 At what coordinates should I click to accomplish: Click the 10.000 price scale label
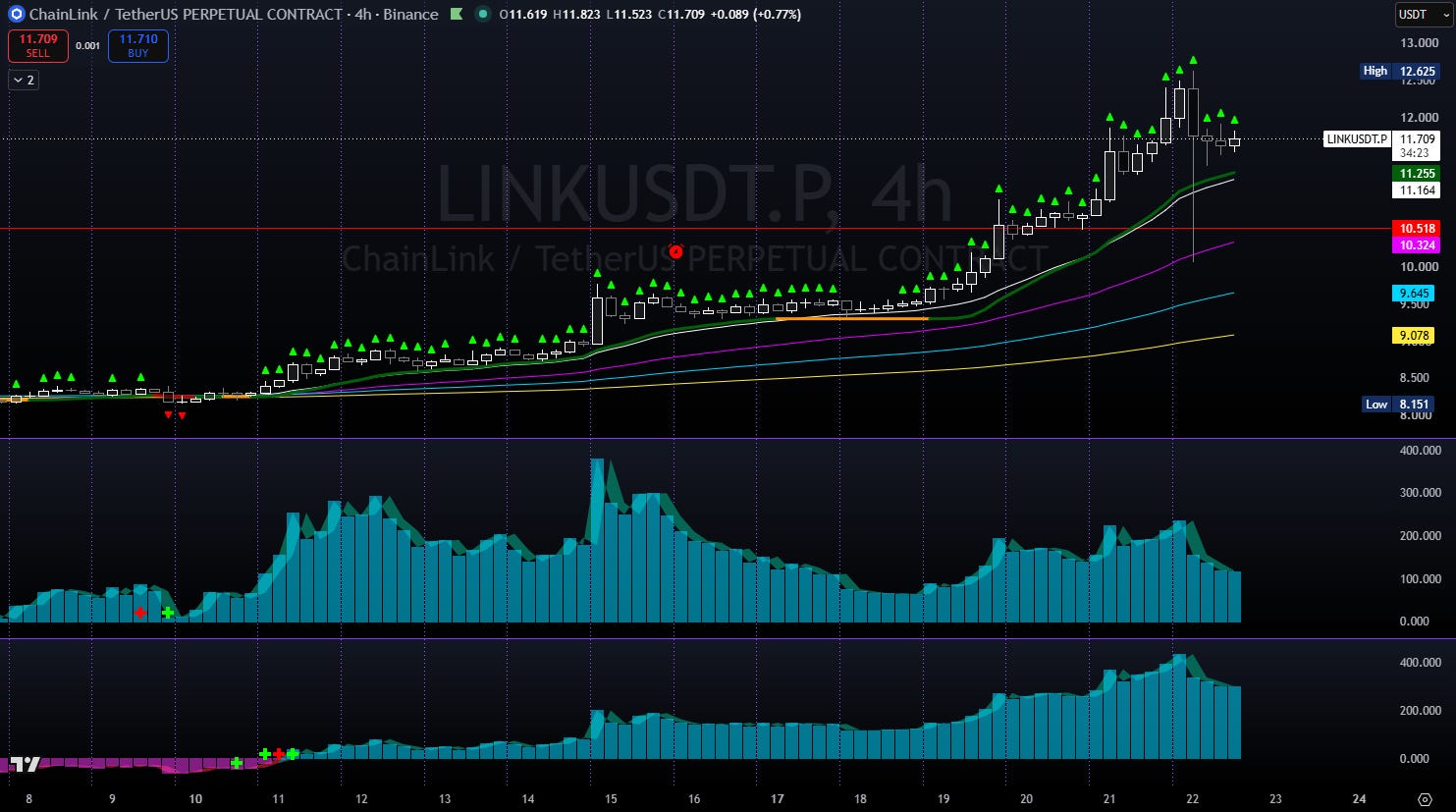coord(1420,267)
